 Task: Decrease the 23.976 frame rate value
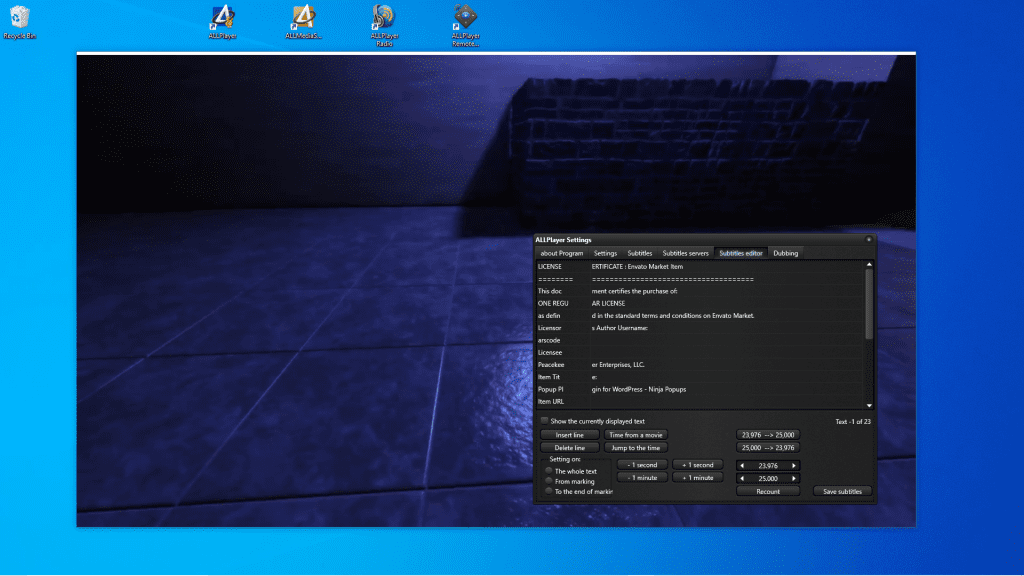coord(742,466)
